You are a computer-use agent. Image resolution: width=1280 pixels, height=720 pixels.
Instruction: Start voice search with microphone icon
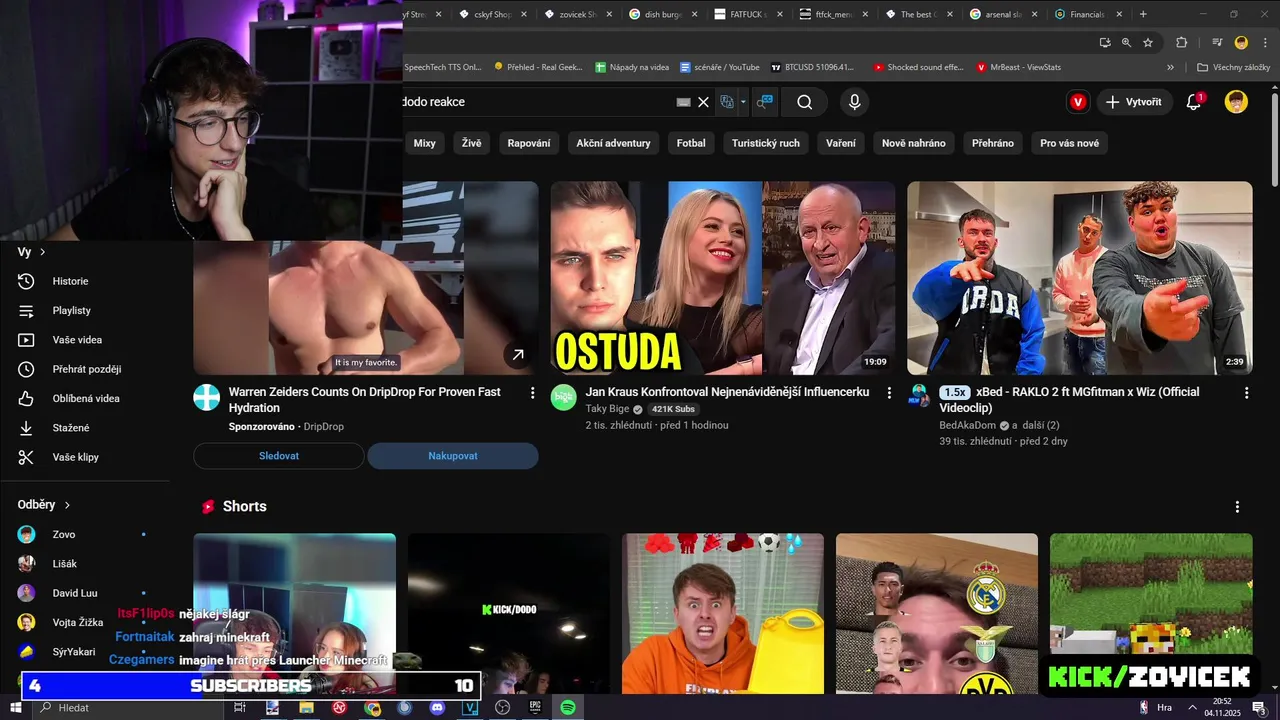click(x=854, y=102)
